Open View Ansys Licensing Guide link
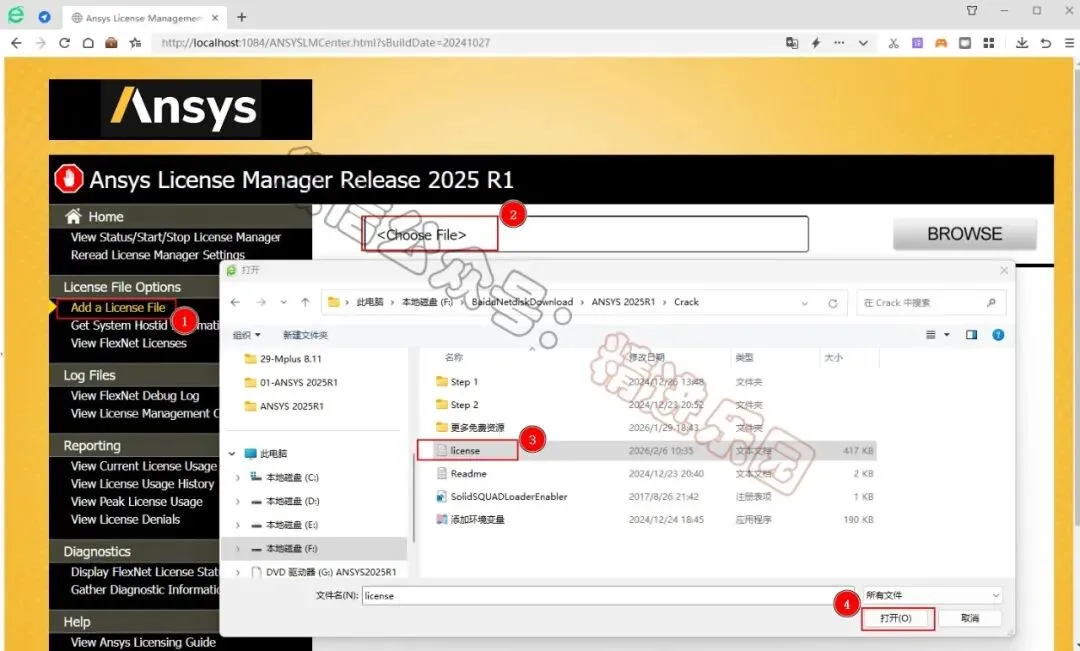The width and height of the screenshot is (1080, 651). pyautogui.click(x=143, y=642)
